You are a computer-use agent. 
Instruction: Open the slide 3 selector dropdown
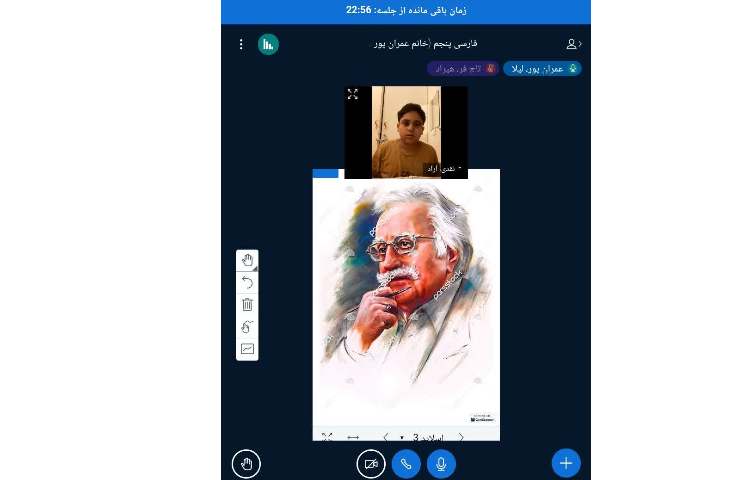[x=423, y=437]
